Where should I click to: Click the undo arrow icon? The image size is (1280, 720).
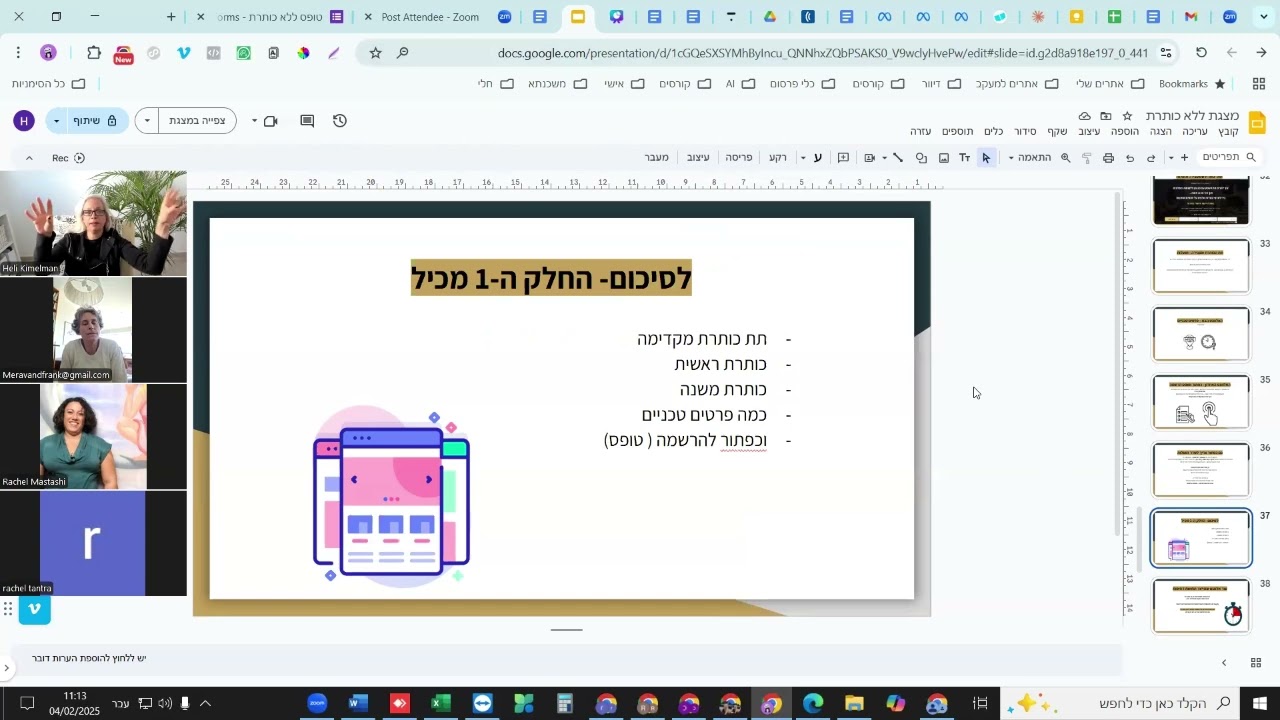click(x=1151, y=158)
